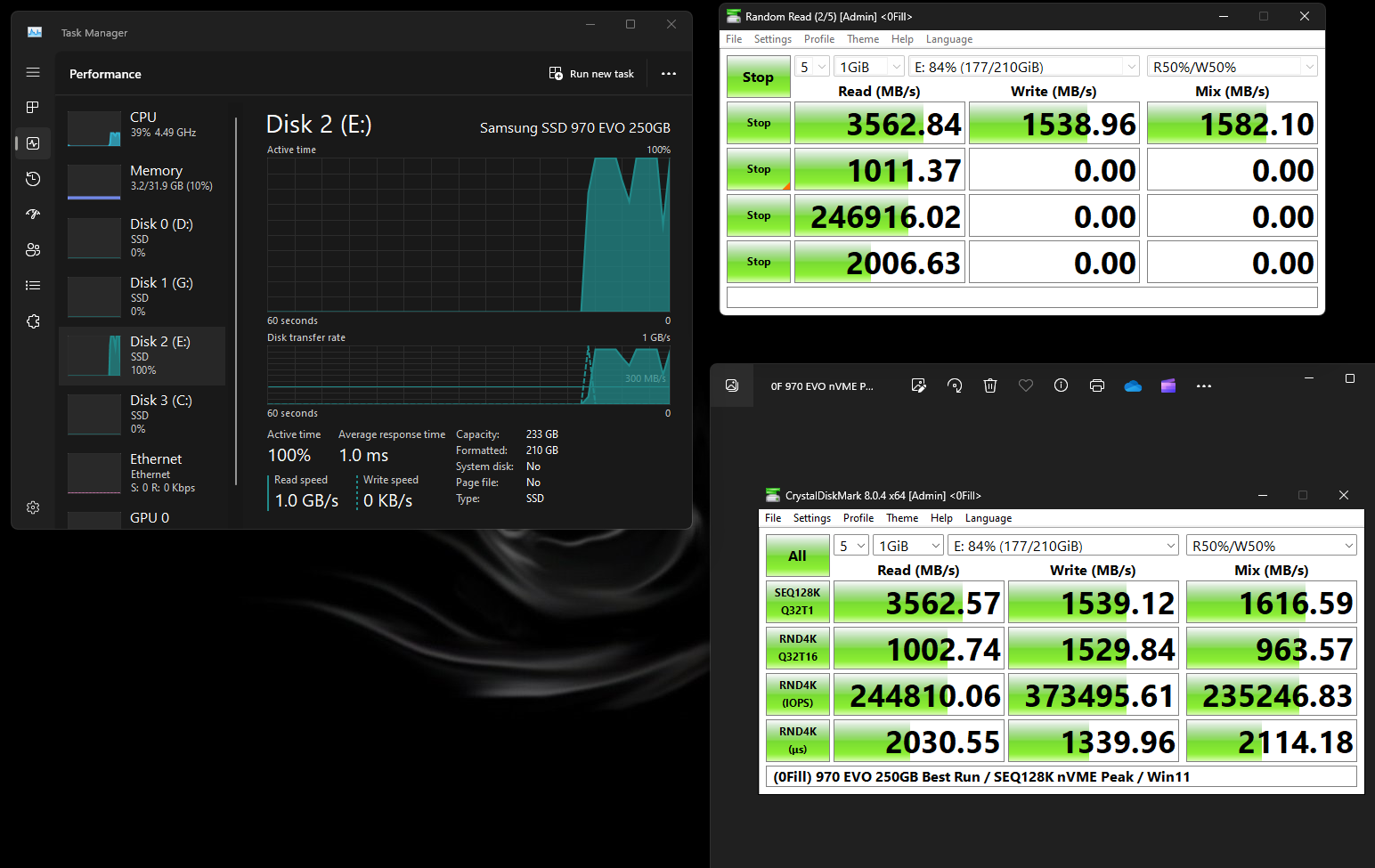Open Settings menu in running CrystalDiskMark window
This screenshot has width=1375, height=868.
pyautogui.click(x=773, y=39)
